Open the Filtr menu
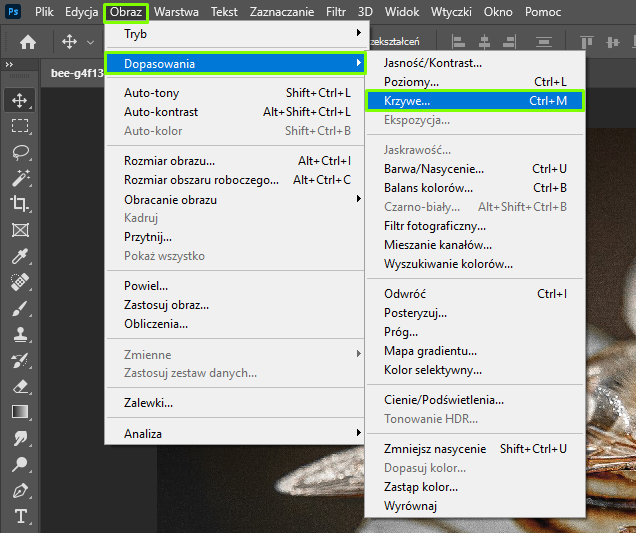Screen dimensions: 636x533 336,12
